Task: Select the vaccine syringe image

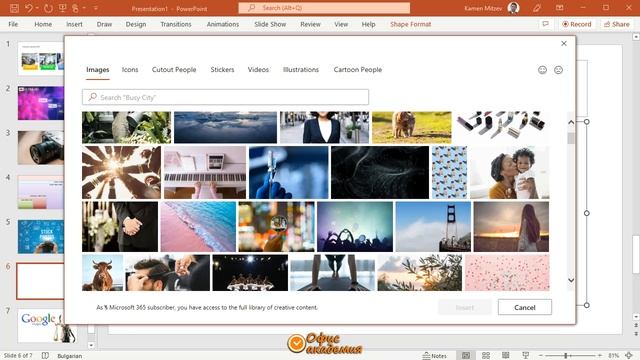Action: coord(289,172)
